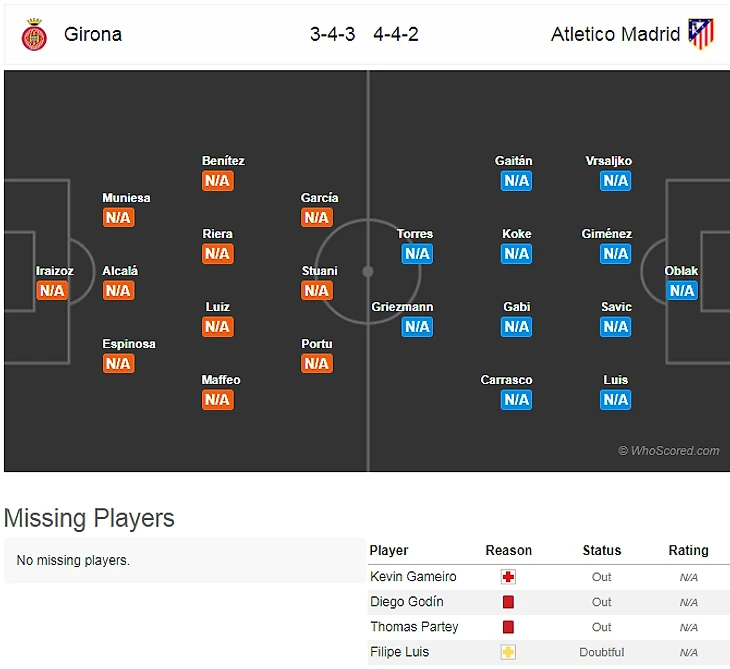Click the Atletico Madrid club crest

tap(701, 34)
